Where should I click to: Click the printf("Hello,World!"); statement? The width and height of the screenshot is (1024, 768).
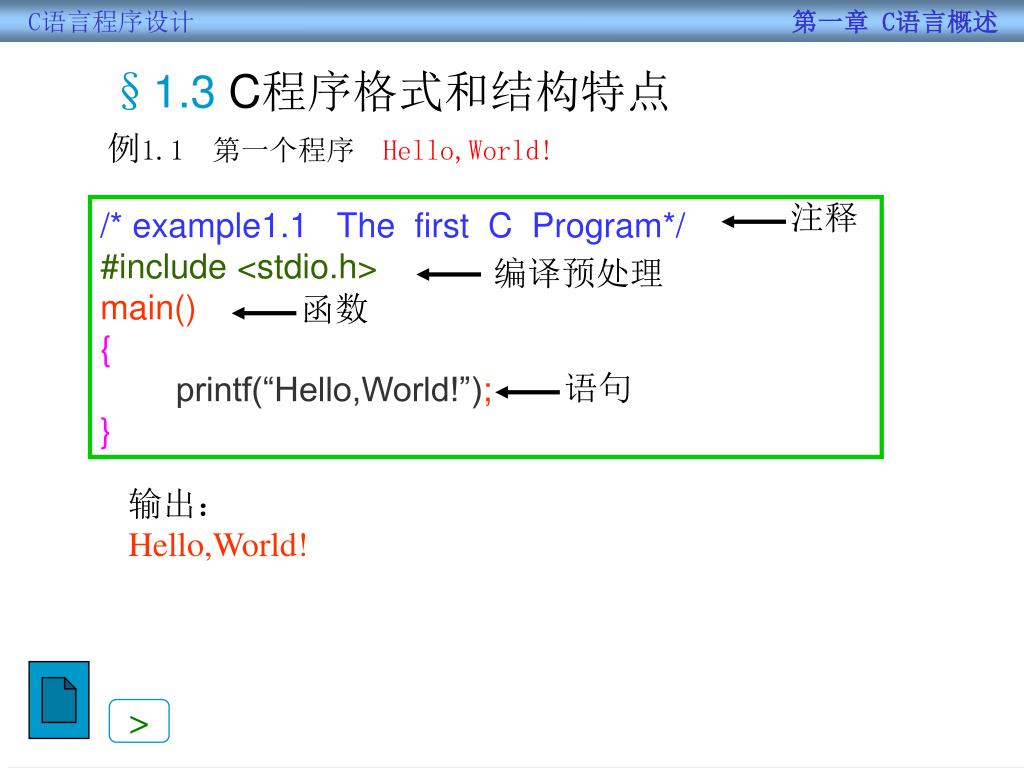click(x=334, y=391)
